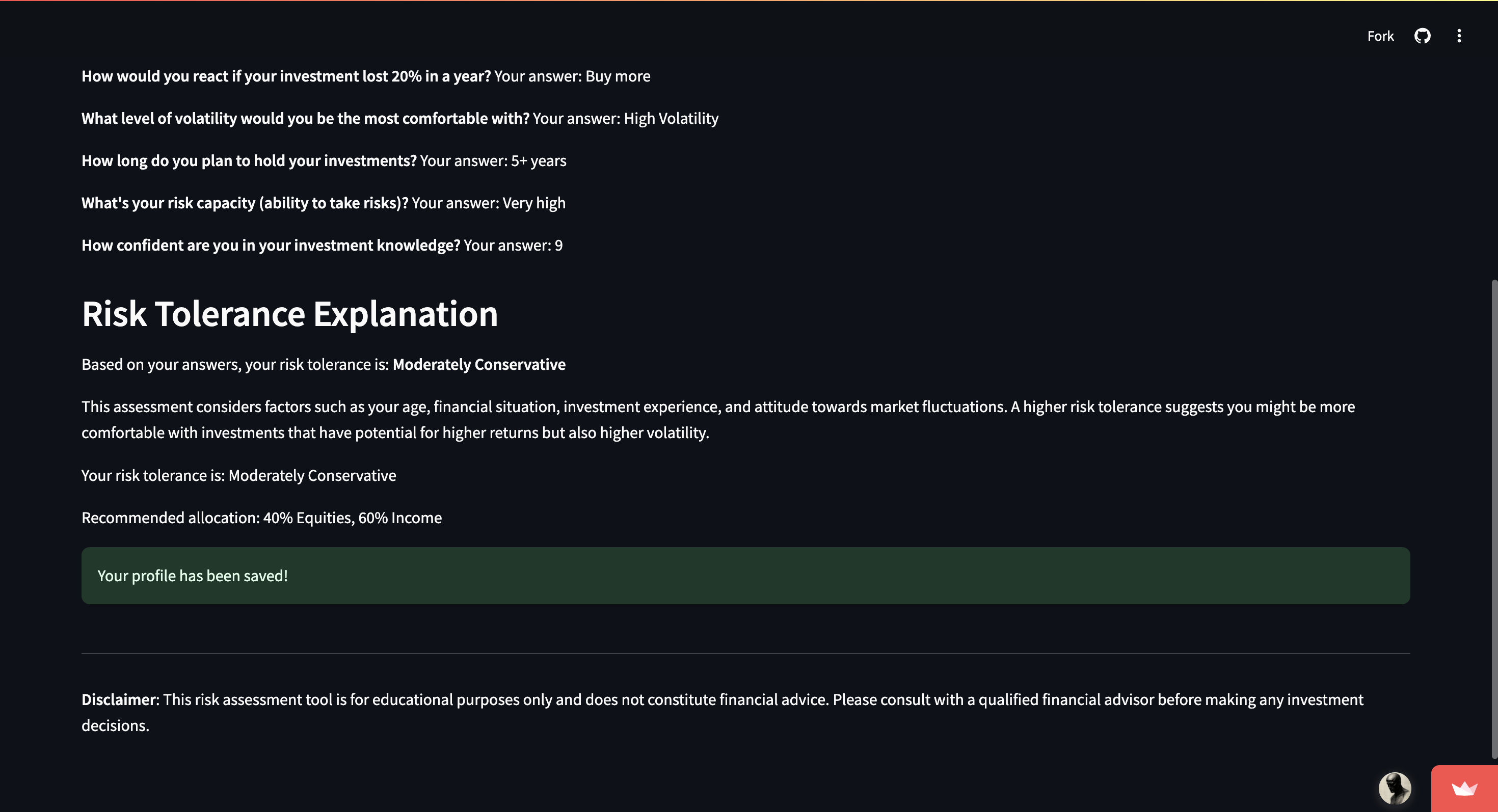Click the 'Your profile has been saved!' banner
This screenshot has width=1498, height=812.
click(x=745, y=576)
